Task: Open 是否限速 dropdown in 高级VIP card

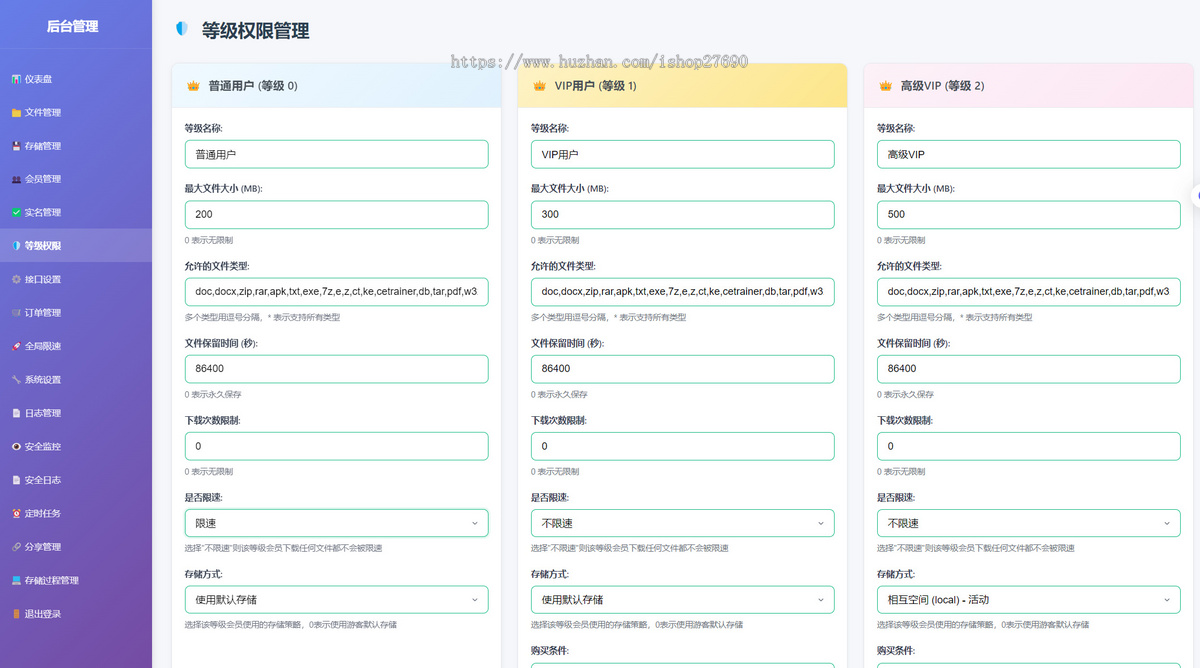Action: click(1029, 523)
